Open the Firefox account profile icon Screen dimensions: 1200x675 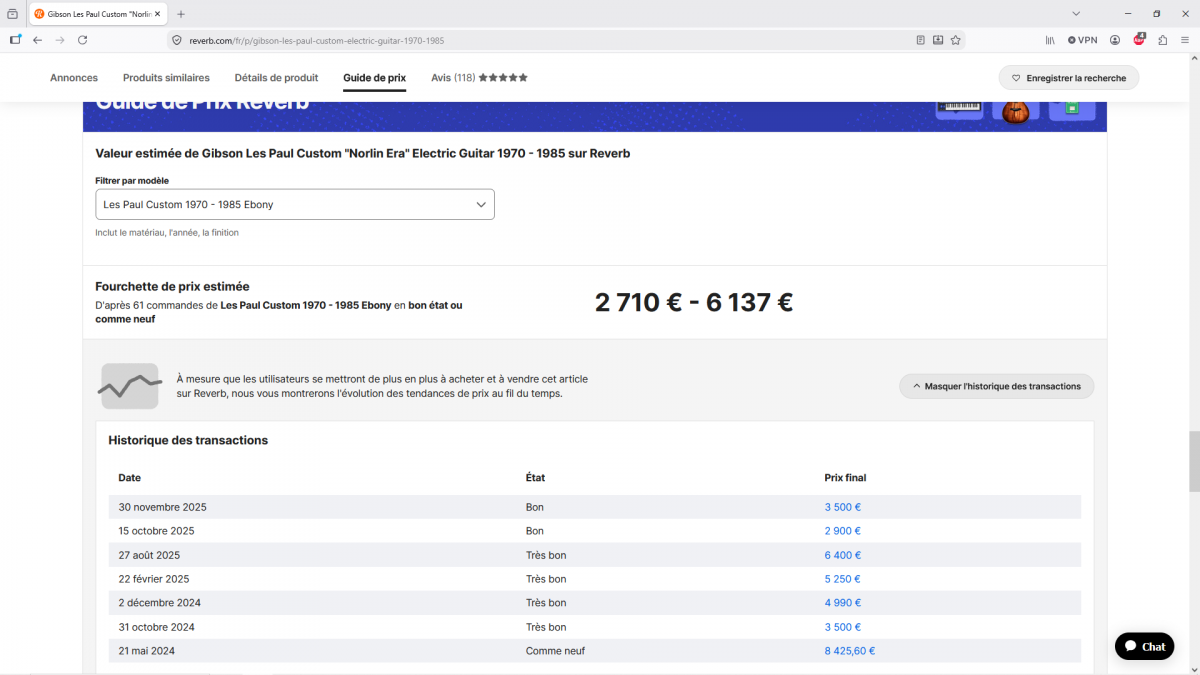pos(1115,40)
